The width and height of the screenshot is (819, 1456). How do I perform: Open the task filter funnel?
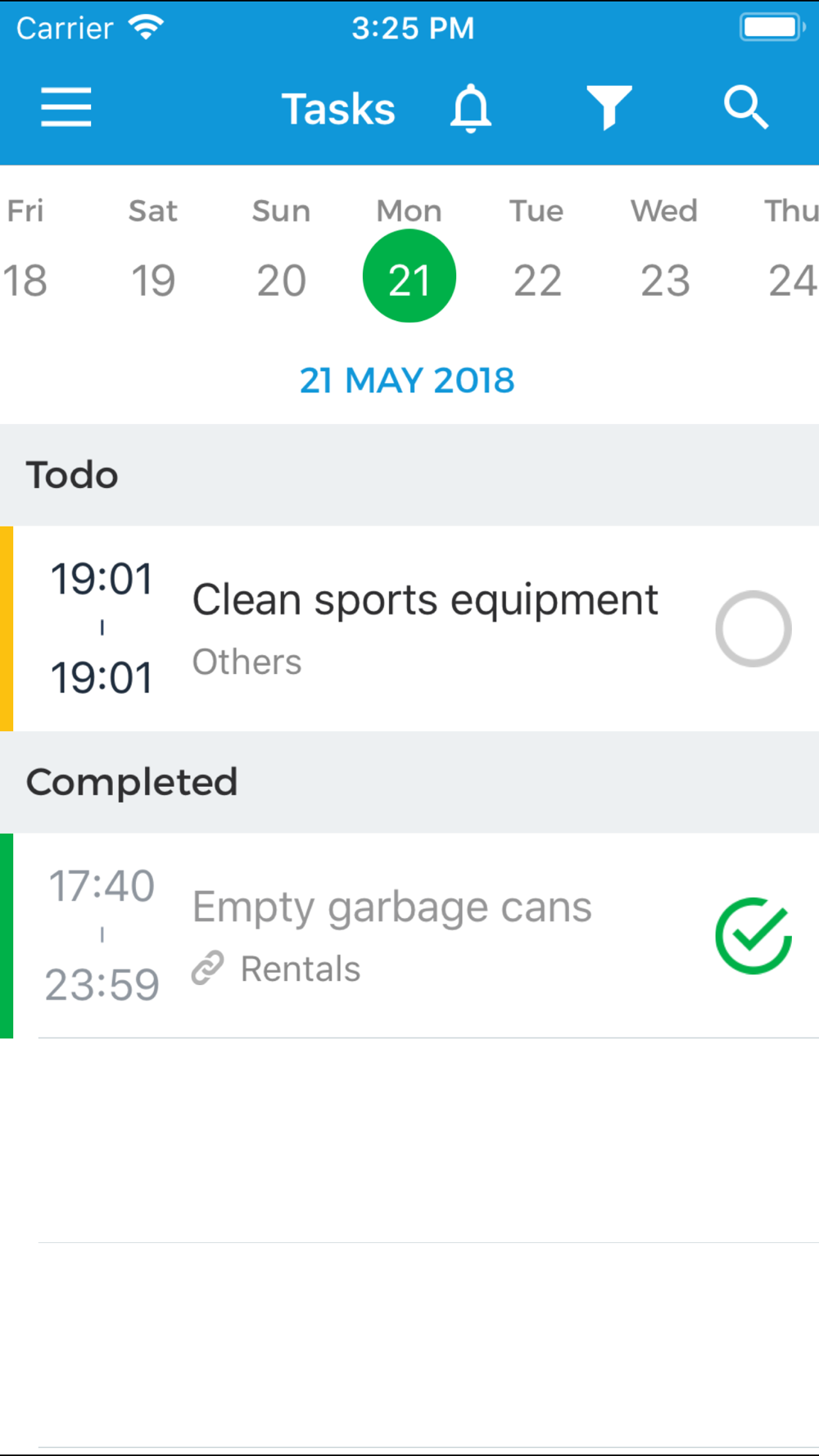609,108
